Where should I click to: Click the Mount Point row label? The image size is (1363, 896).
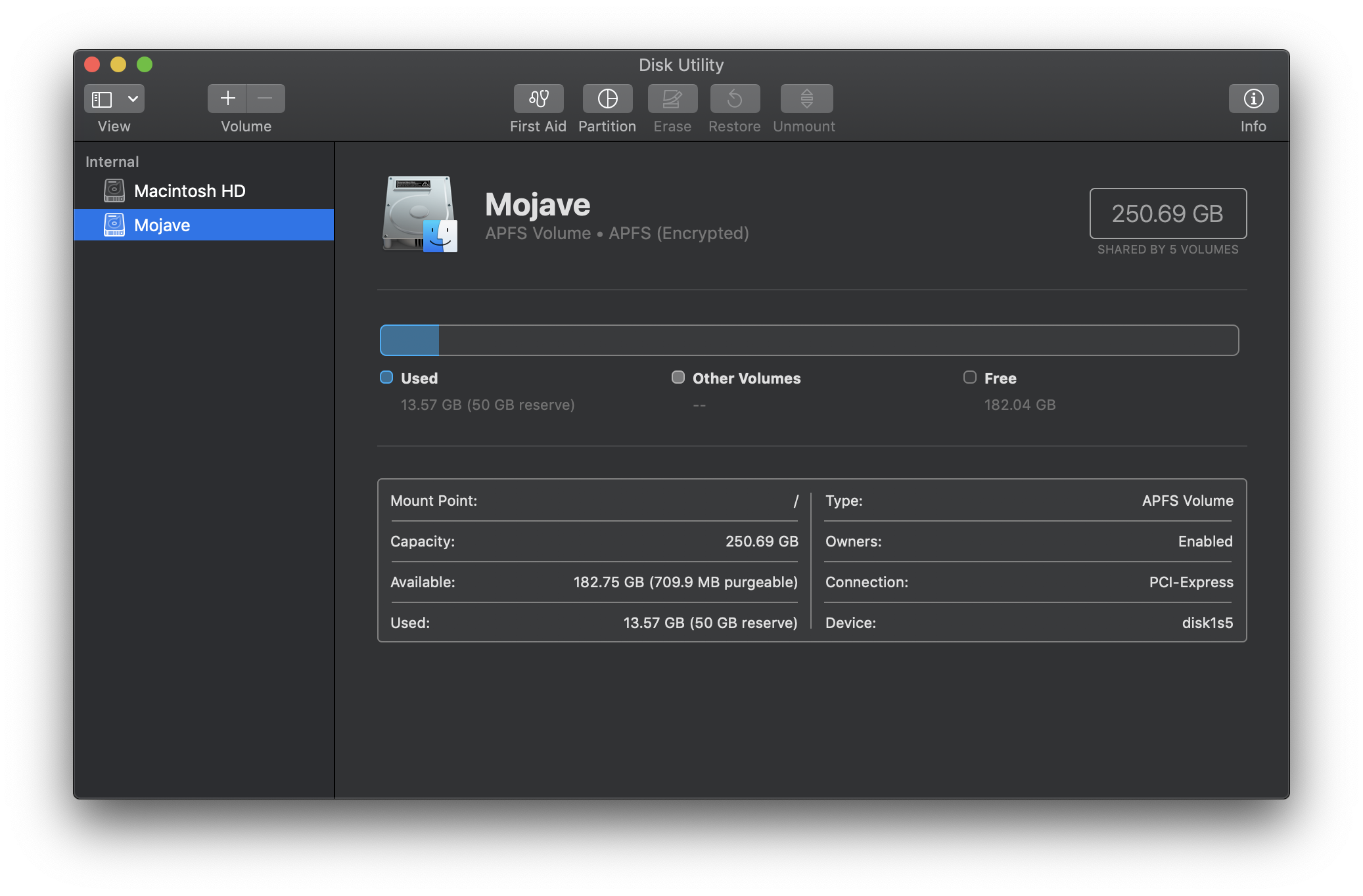pyautogui.click(x=434, y=501)
